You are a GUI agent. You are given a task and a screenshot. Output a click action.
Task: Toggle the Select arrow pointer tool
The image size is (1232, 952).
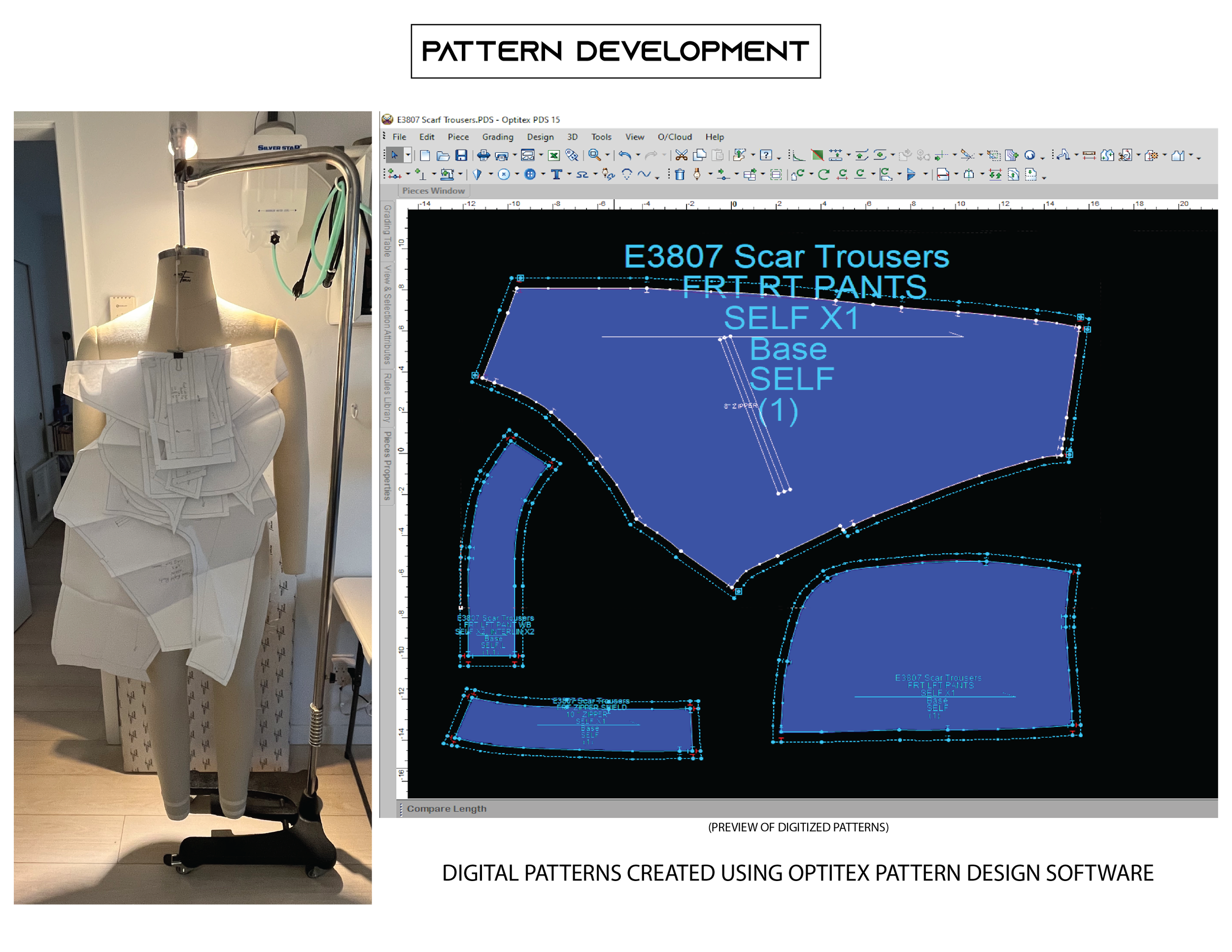point(395,155)
